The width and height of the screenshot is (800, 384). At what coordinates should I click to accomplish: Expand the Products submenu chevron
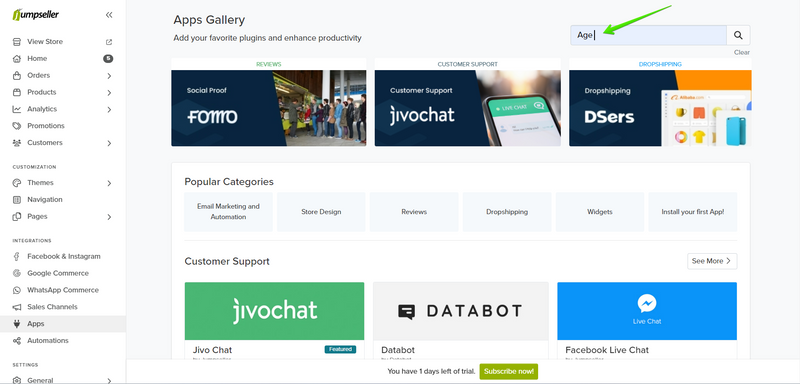(x=109, y=93)
